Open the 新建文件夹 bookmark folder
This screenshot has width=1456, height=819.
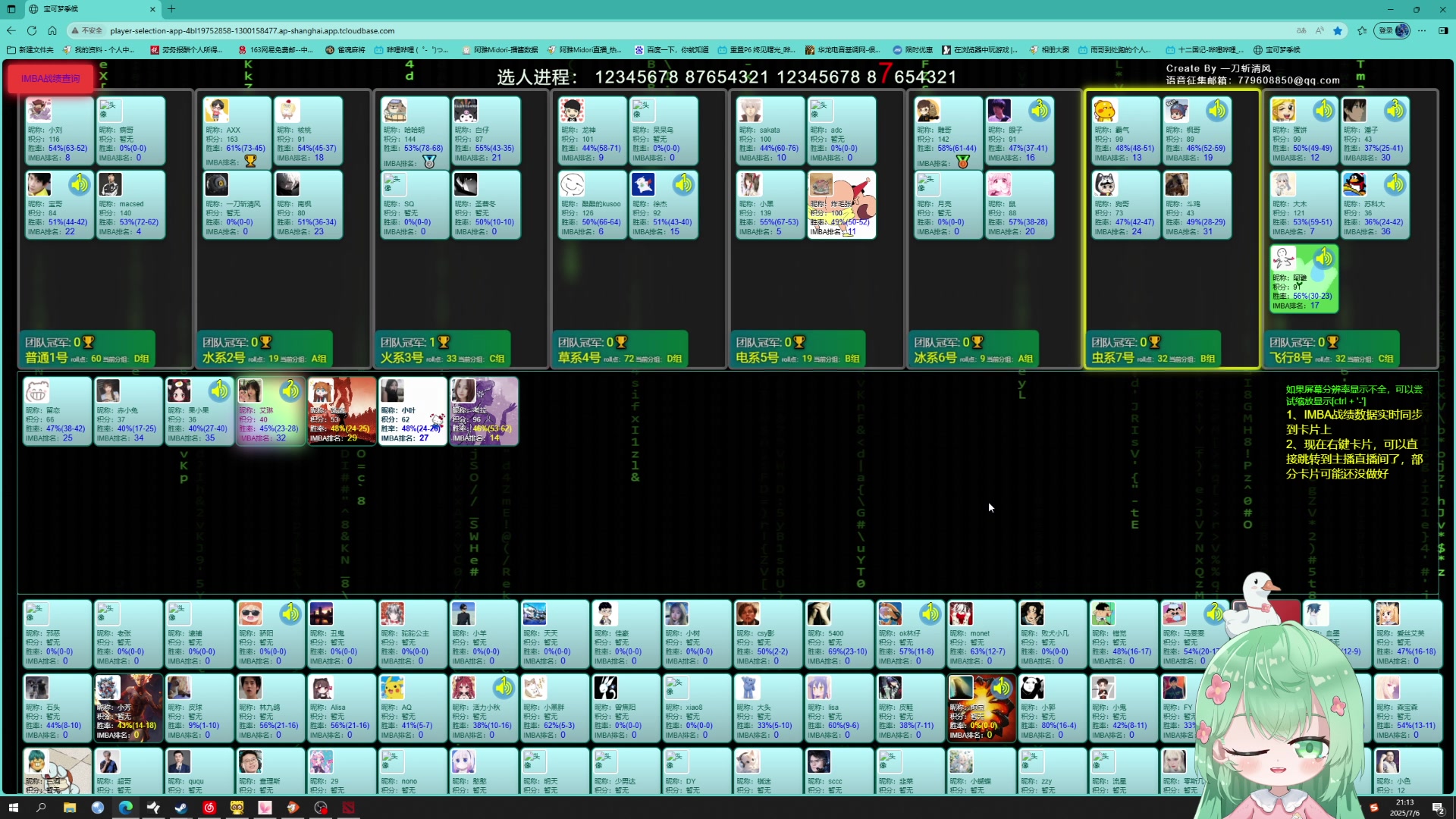(x=30, y=50)
